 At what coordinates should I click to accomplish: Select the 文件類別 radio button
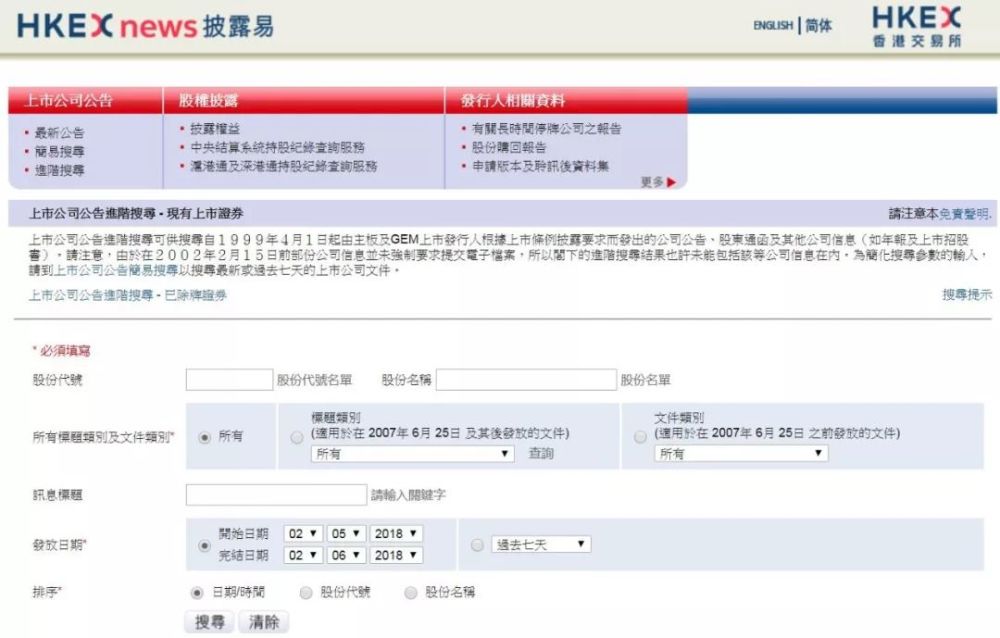click(x=640, y=437)
